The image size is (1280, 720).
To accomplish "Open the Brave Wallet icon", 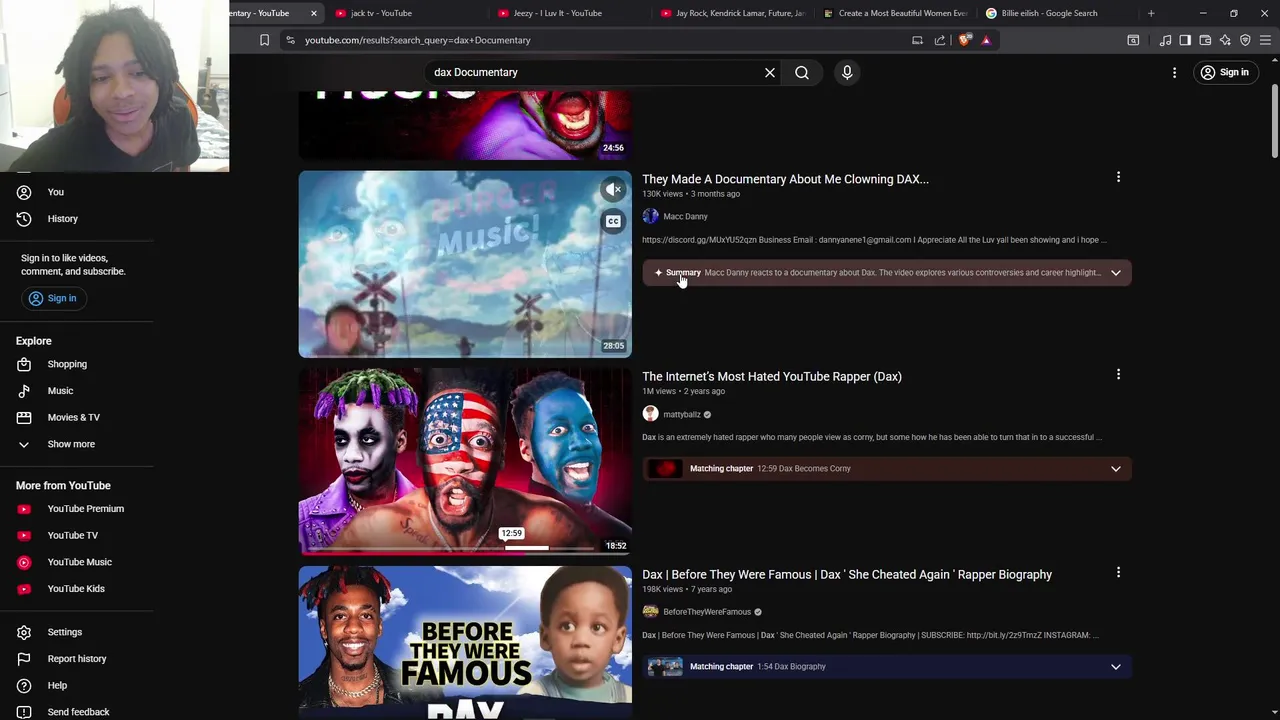I will [x=1205, y=40].
